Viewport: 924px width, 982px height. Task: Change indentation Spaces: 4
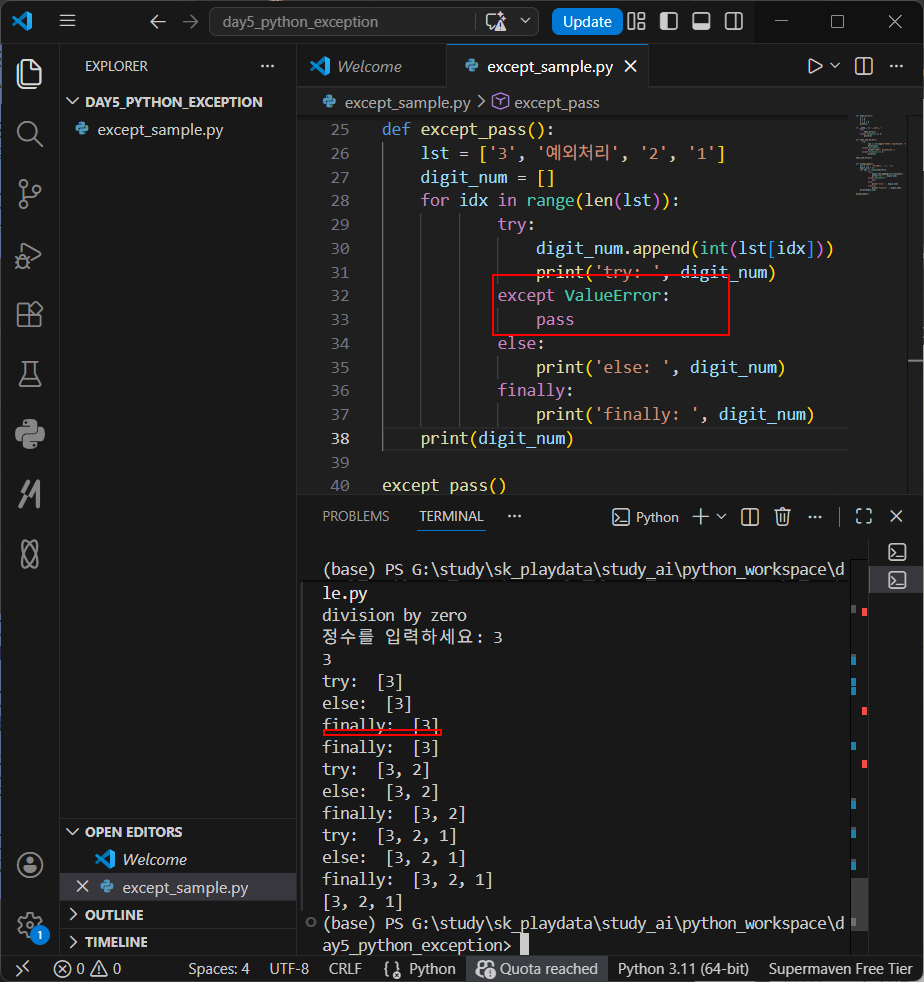[219, 969]
